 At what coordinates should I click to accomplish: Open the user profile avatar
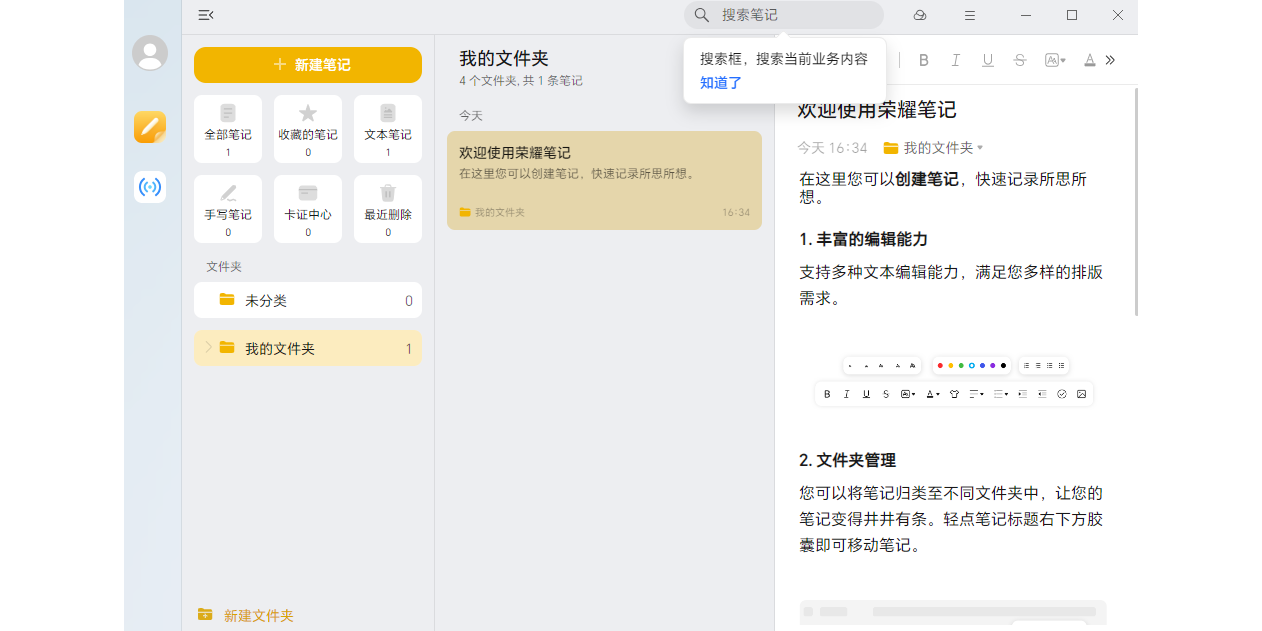tap(150, 53)
